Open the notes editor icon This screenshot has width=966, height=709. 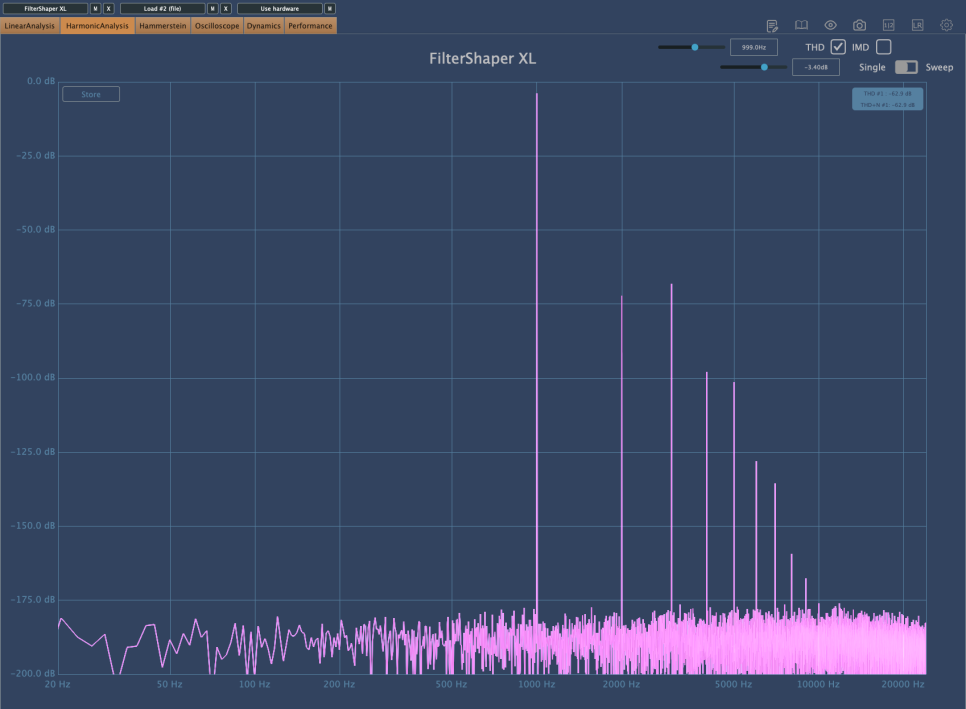pyautogui.click(x=772, y=25)
